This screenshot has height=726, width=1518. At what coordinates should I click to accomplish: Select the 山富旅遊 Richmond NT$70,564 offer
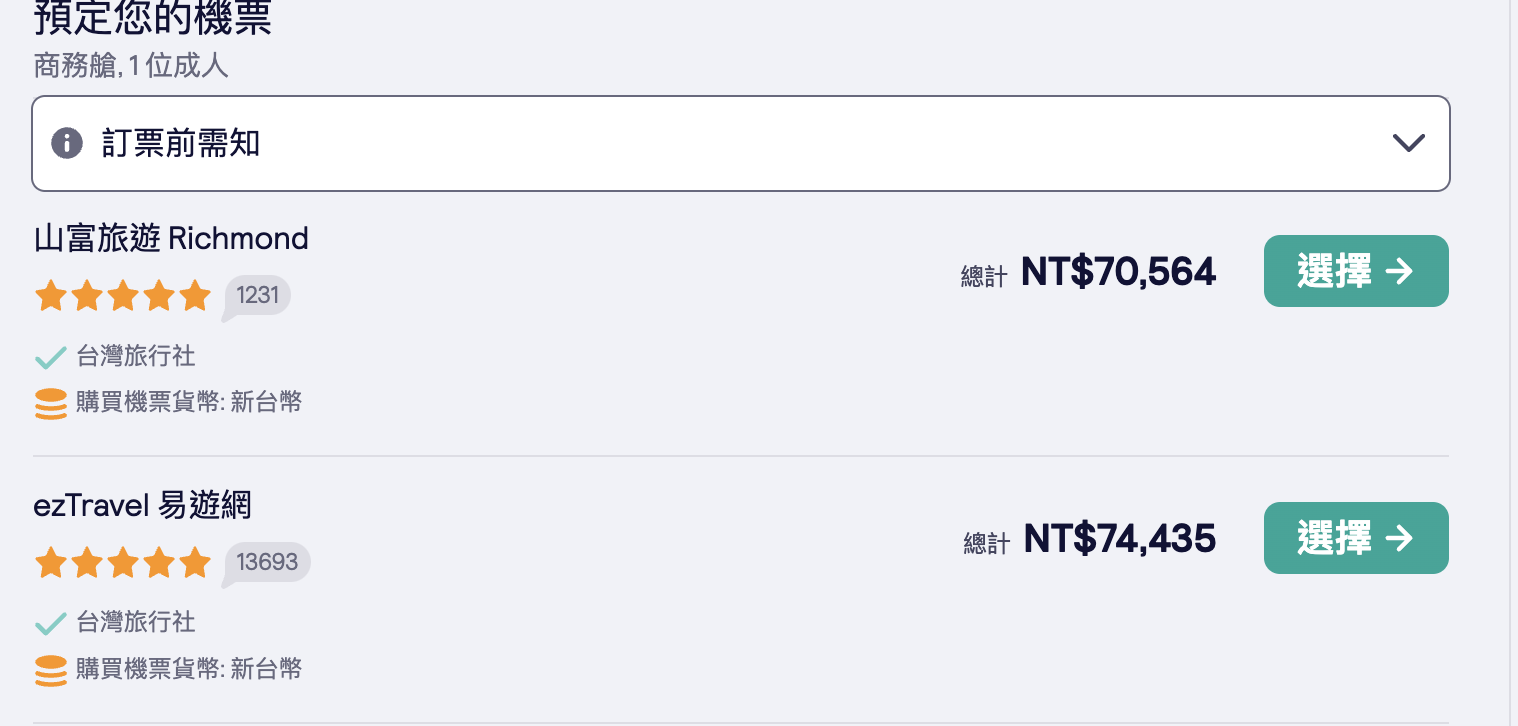[1355, 271]
